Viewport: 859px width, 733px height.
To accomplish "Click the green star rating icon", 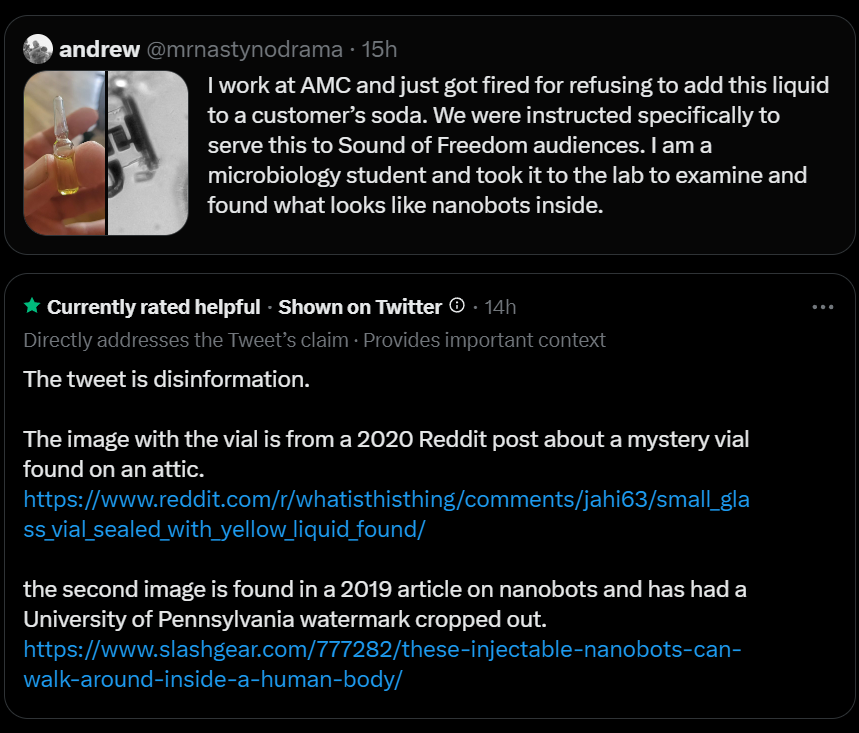I will coord(32,307).
